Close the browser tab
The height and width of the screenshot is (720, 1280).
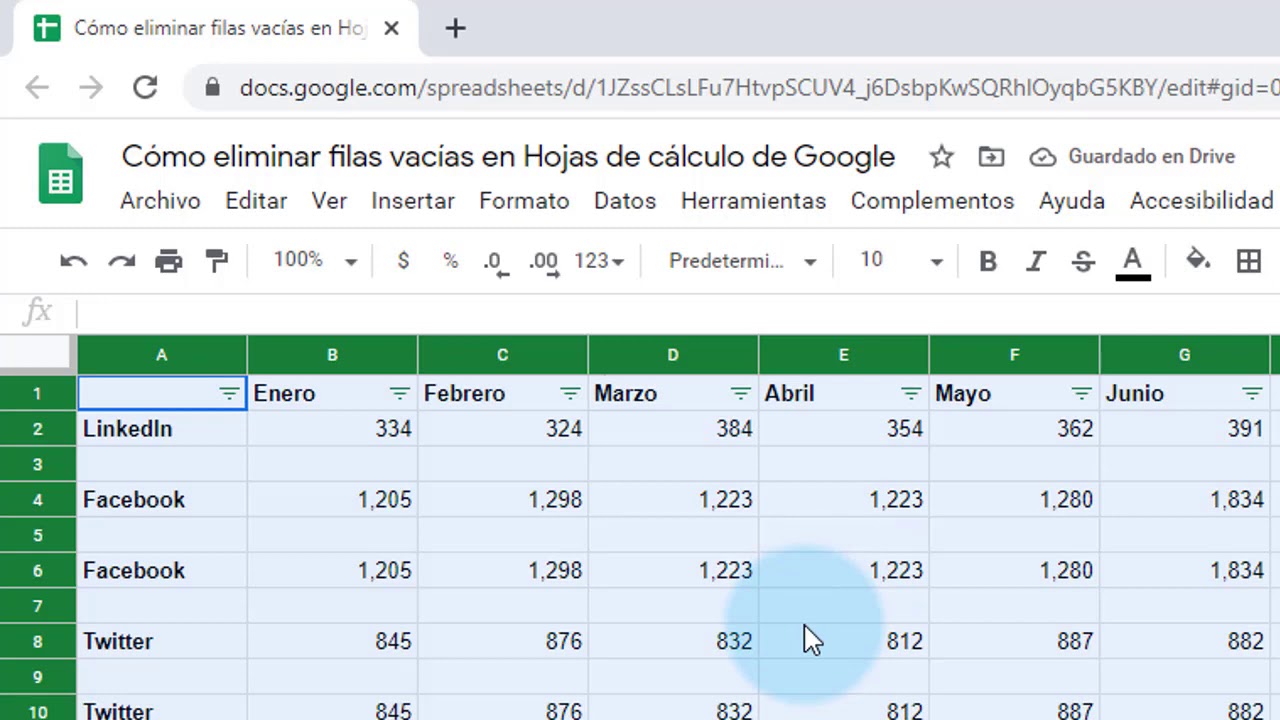click(391, 28)
